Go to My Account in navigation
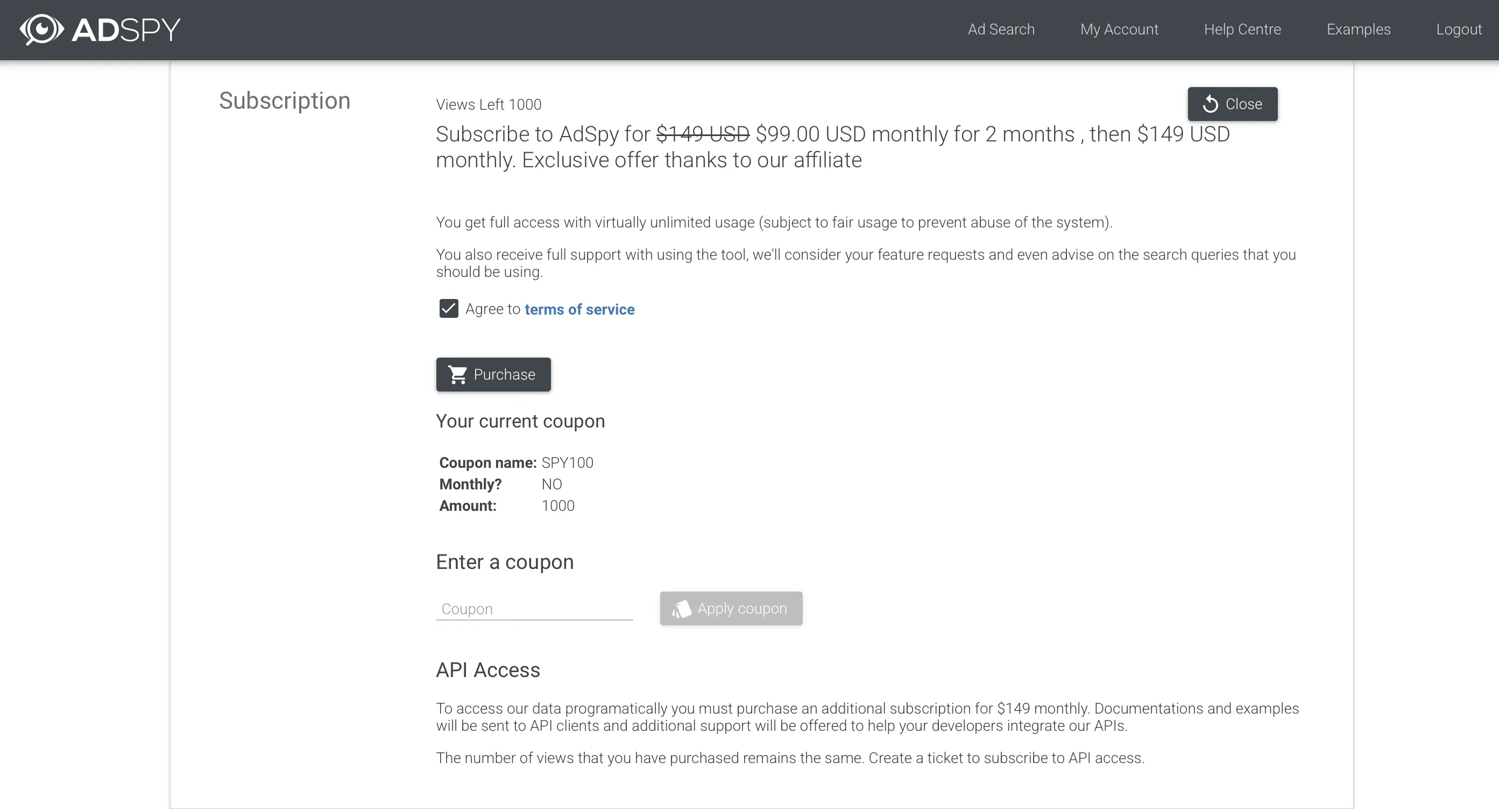1499x812 pixels. point(1119,30)
